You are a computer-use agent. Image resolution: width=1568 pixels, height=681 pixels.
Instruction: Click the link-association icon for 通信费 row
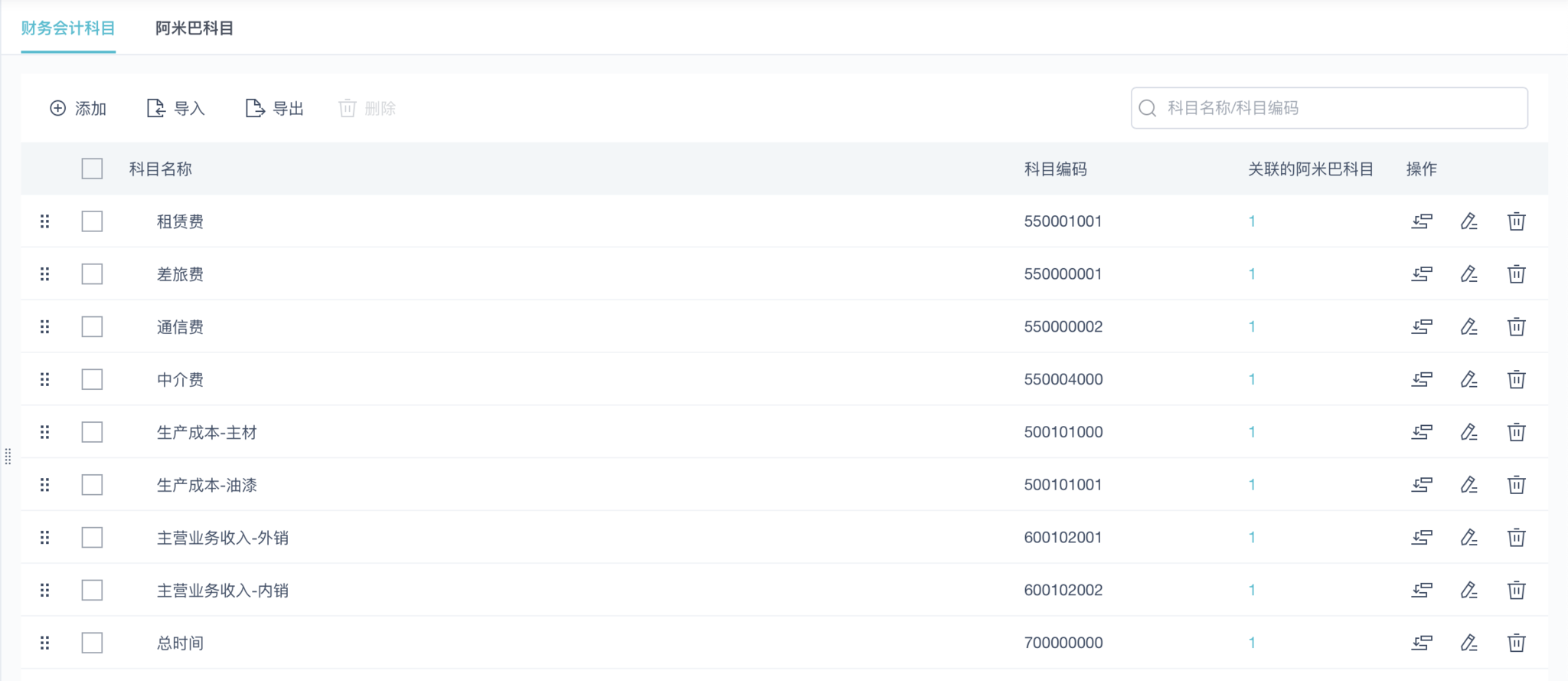(x=1422, y=327)
